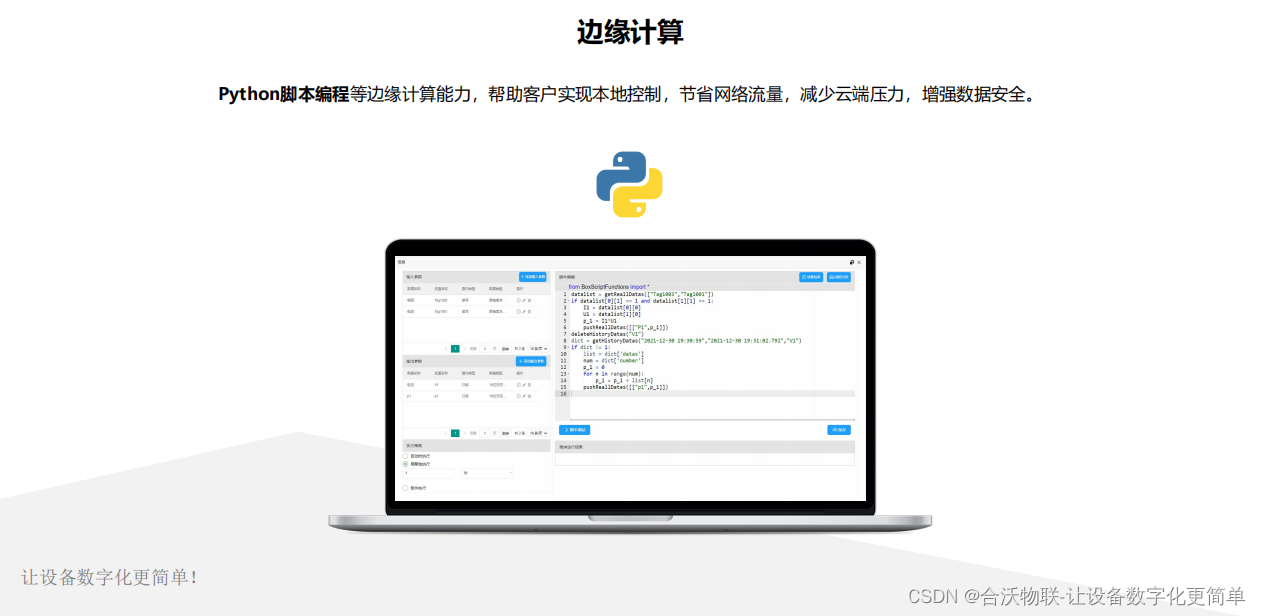The width and height of the screenshot is (1261, 616).
Task: Open the output table page-size dropdown
Action: (538, 433)
